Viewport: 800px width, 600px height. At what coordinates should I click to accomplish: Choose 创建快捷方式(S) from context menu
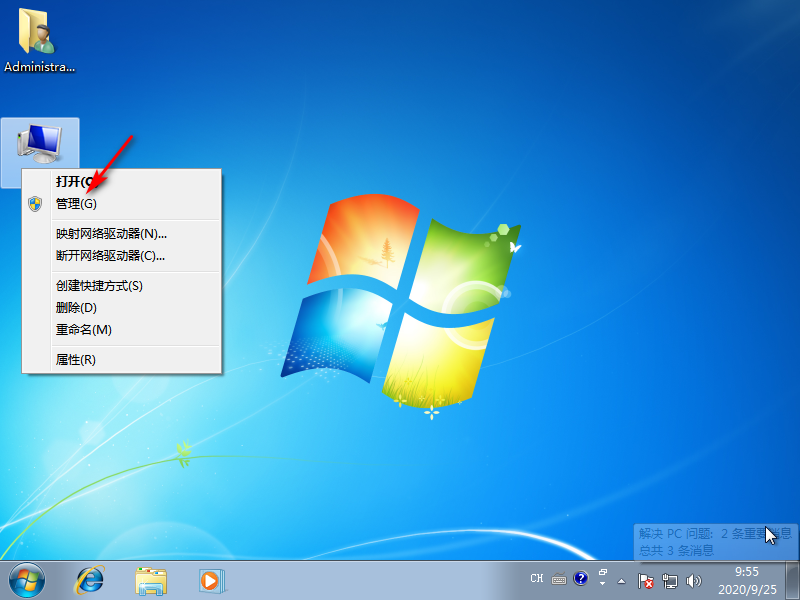coord(99,286)
